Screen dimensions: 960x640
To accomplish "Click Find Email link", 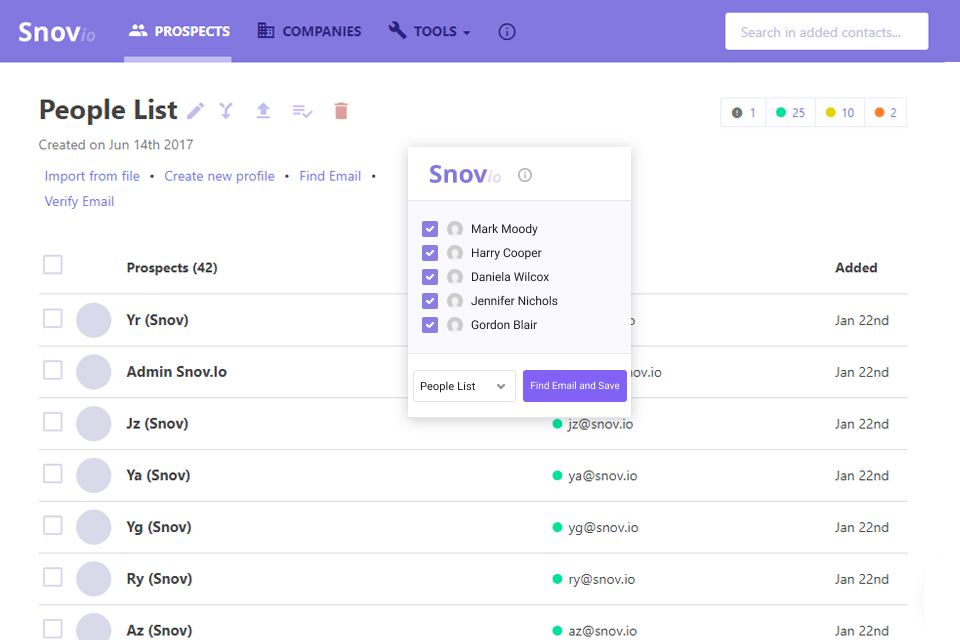I will pos(330,176).
